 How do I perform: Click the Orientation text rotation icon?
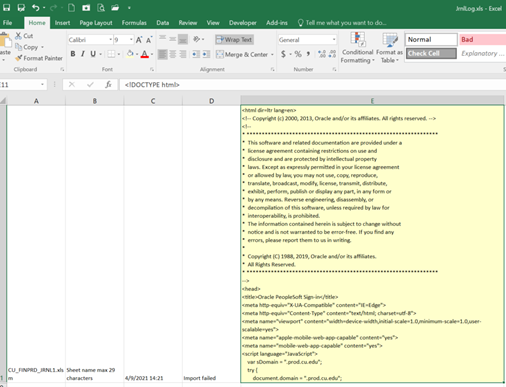(197, 39)
